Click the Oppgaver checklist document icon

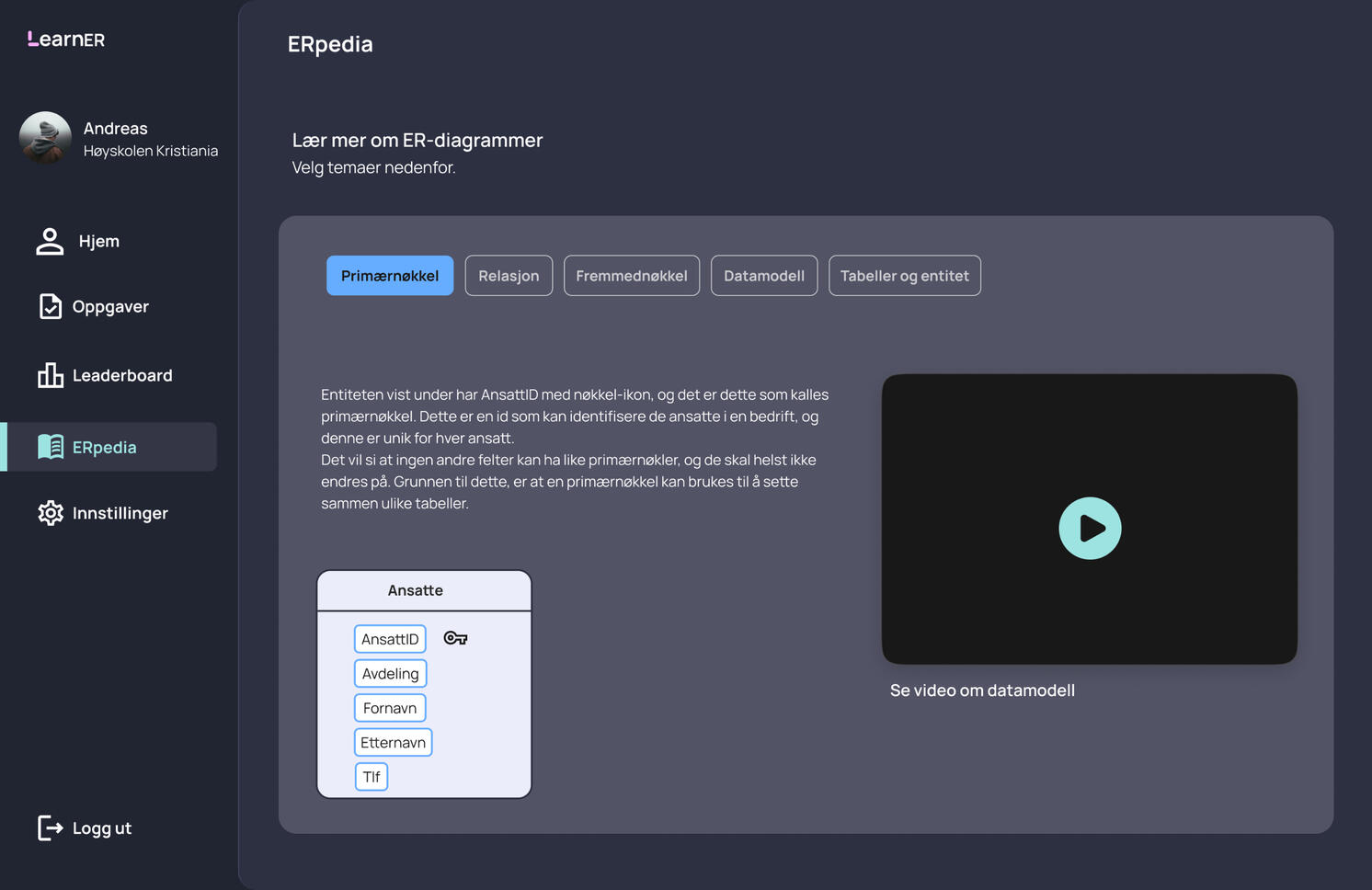(x=51, y=306)
